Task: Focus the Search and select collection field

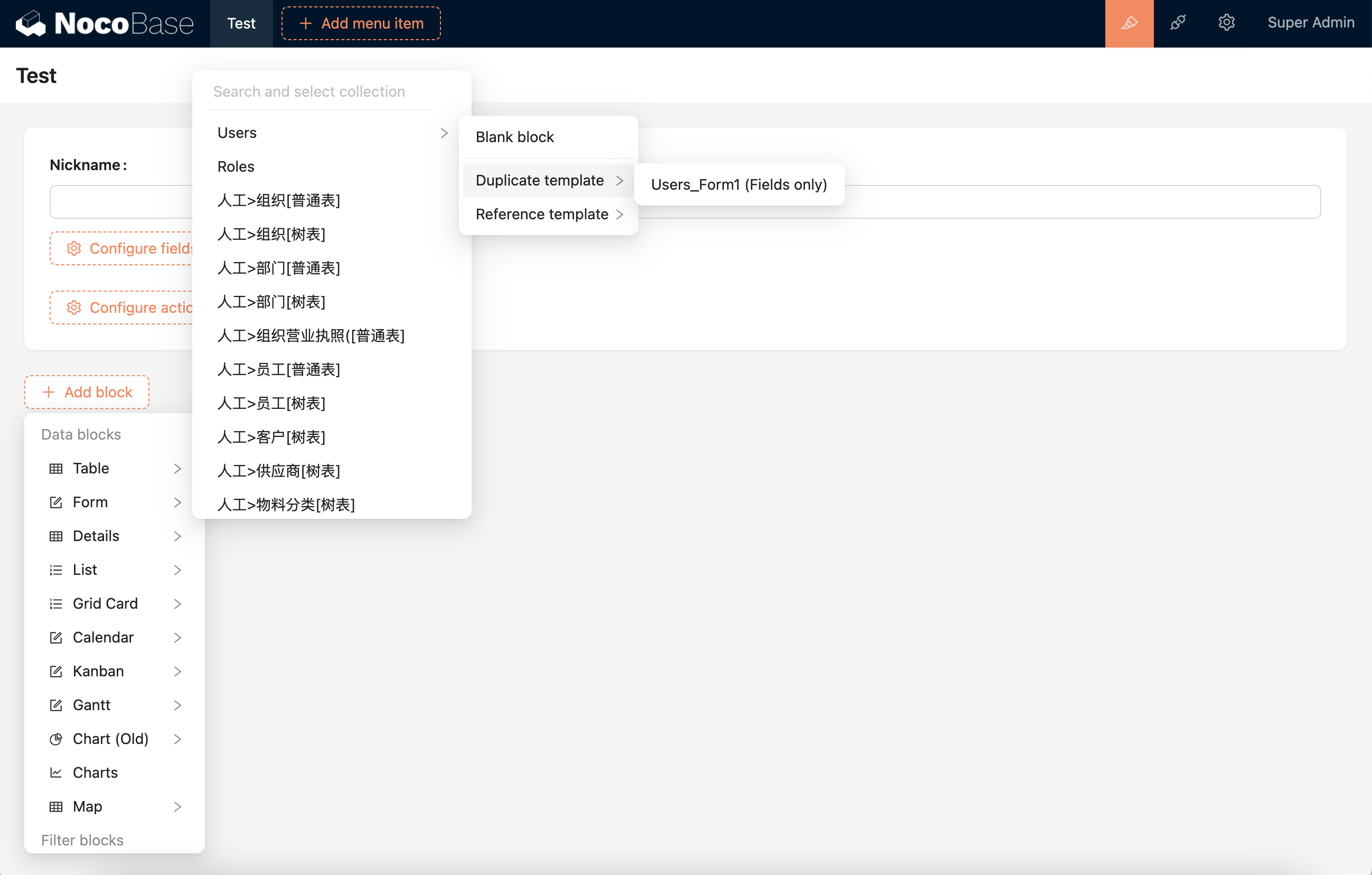Action: tap(321, 92)
